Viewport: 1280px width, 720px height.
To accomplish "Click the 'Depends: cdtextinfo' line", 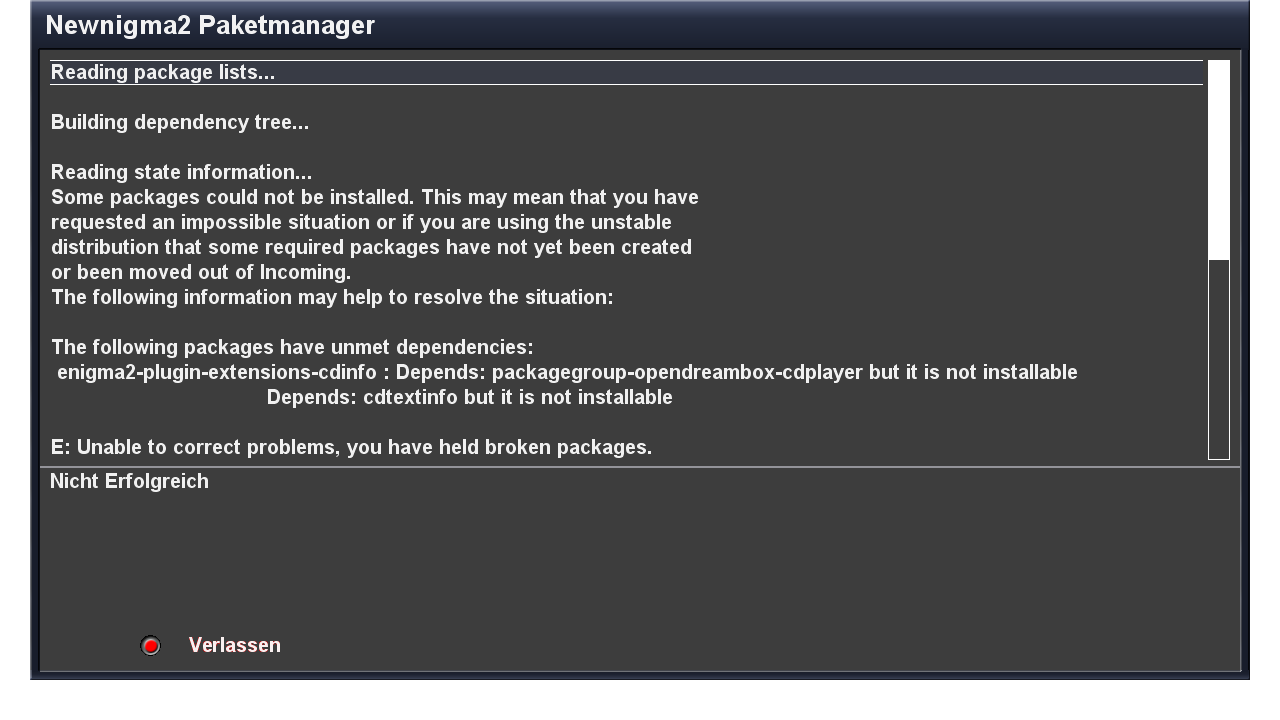I will point(469,398).
